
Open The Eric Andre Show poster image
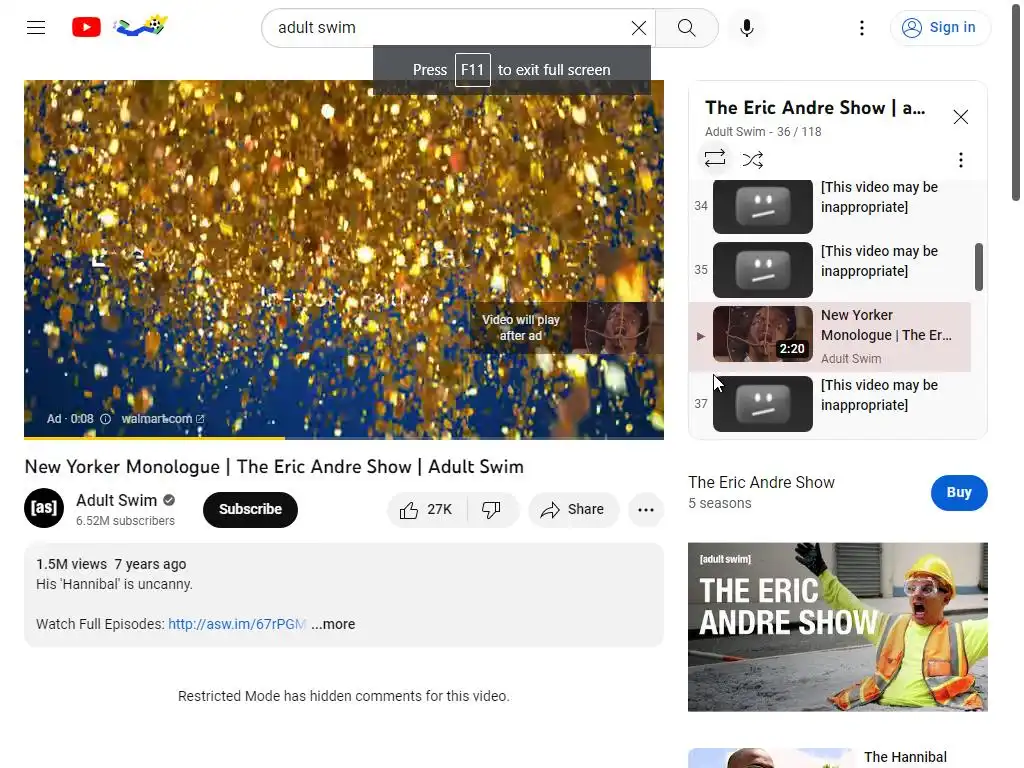click(x=837, y=627)
